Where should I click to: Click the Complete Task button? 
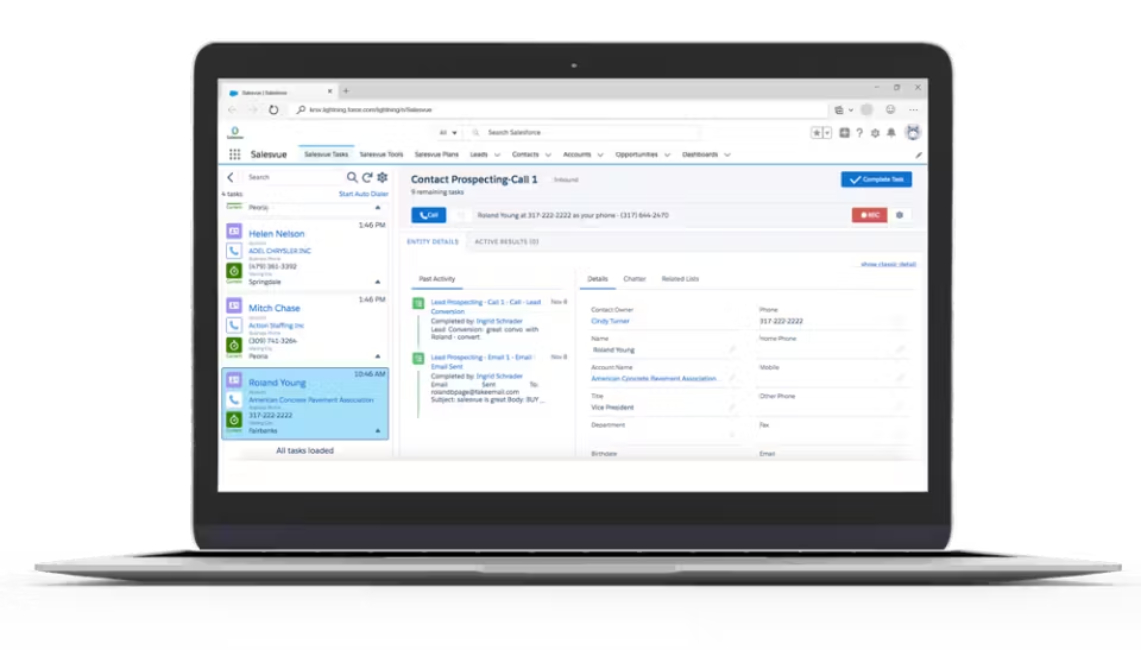[876, 179]
